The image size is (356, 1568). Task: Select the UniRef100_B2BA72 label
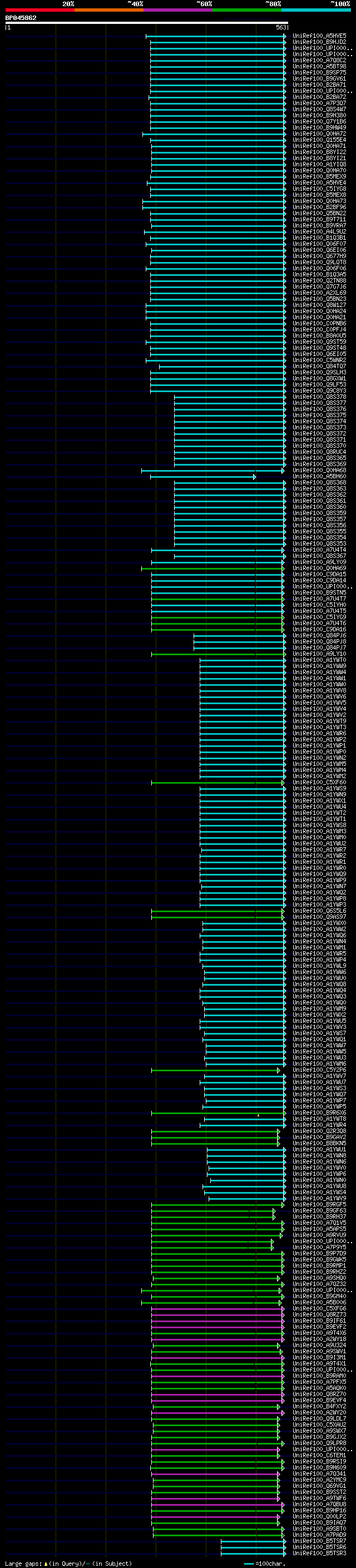(319, 97)
